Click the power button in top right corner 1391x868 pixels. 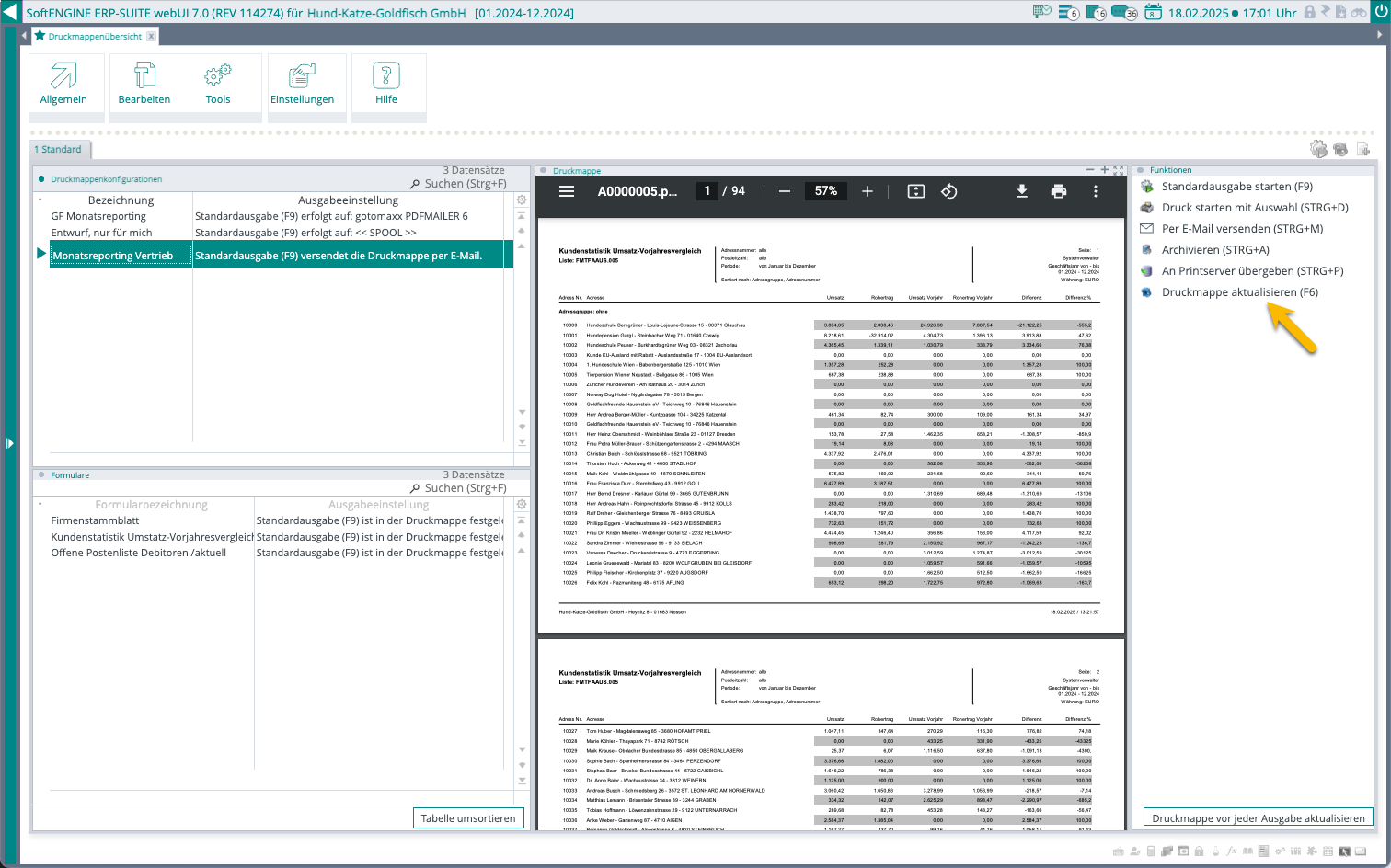pos(1380,13)
